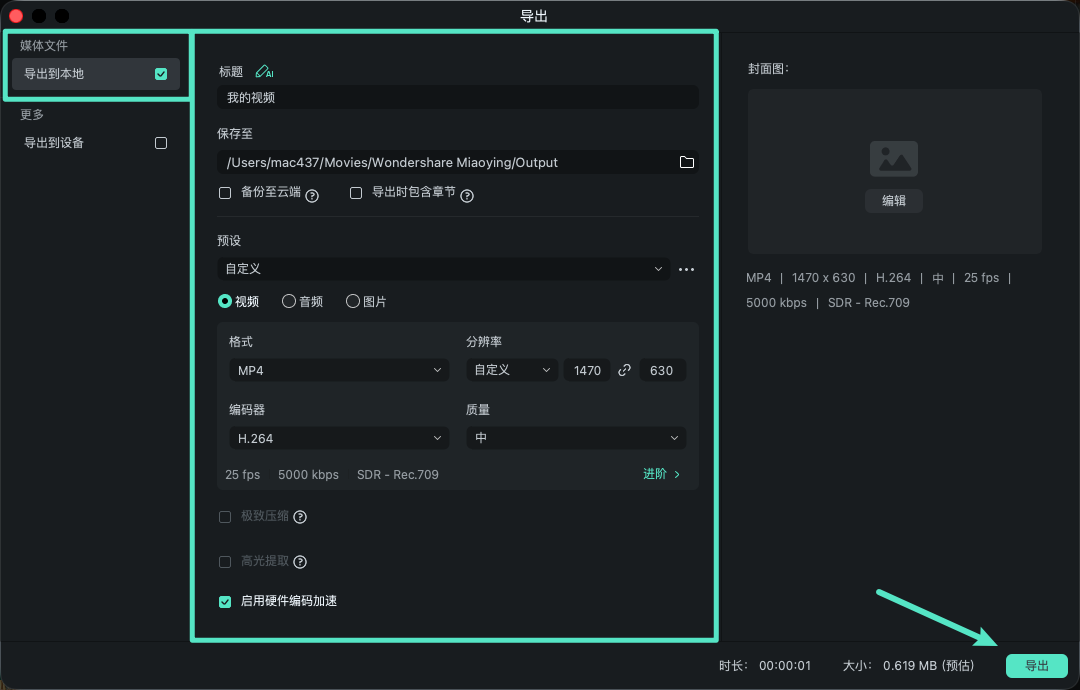Click help icon next to 导出时包含章节
Image resolution: width=1080 pixels, height=690 pixels.
[467, 196]
